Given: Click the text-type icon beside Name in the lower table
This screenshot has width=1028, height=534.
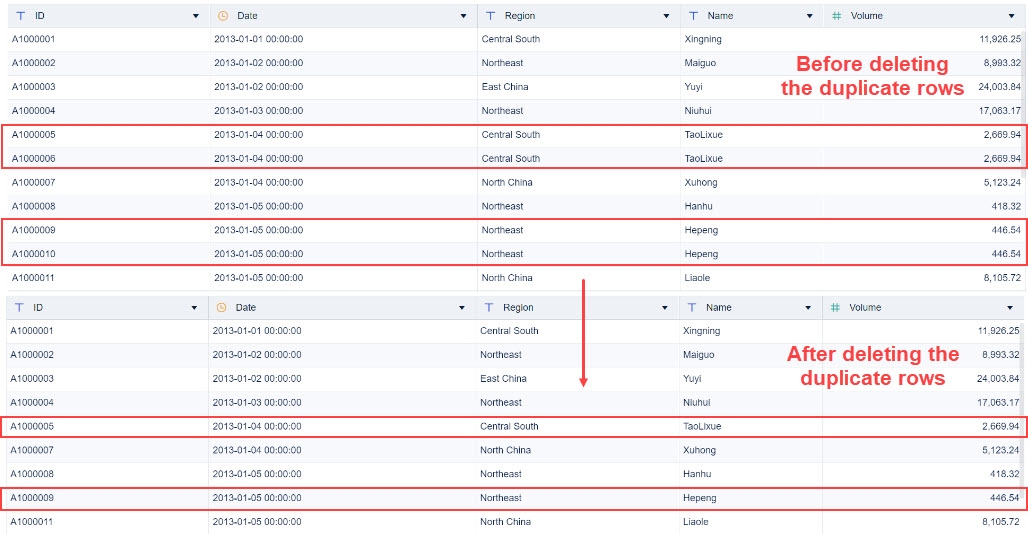Looking at the screenshot, I should tap(690, 308).
